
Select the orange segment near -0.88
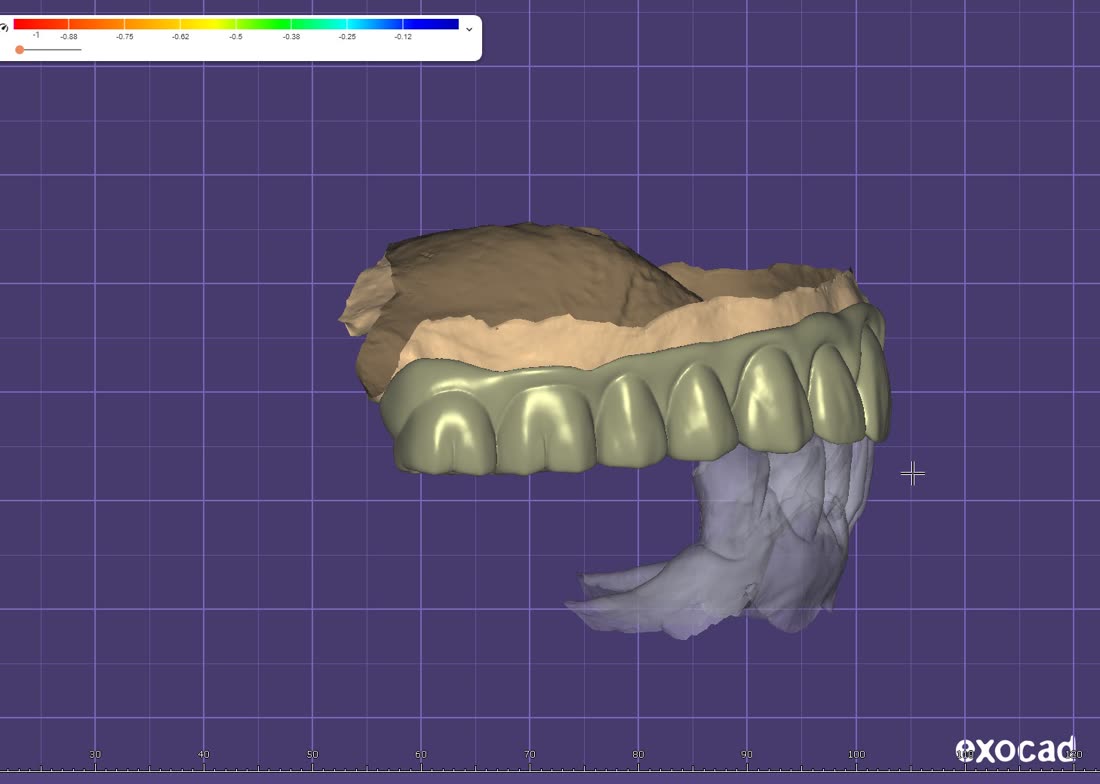click(96, 25)
